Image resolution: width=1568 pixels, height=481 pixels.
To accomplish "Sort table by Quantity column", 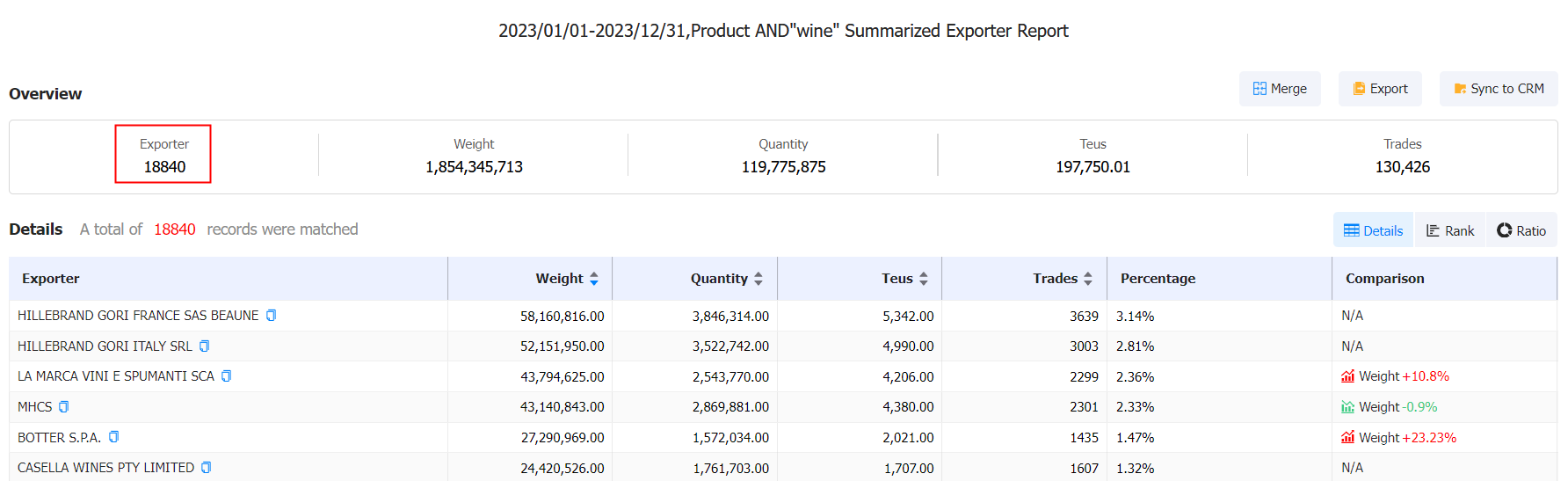I will [x=759, y=279].
